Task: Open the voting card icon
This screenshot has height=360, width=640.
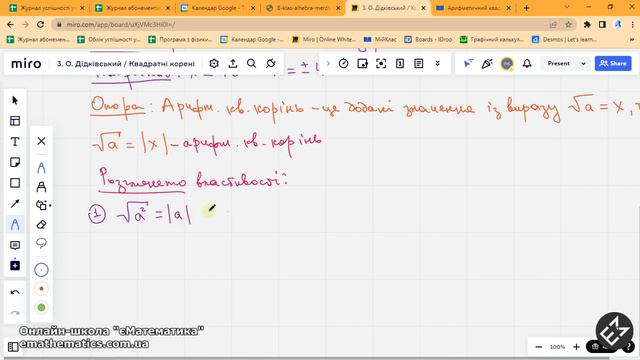Action: [x=362, y=64]
